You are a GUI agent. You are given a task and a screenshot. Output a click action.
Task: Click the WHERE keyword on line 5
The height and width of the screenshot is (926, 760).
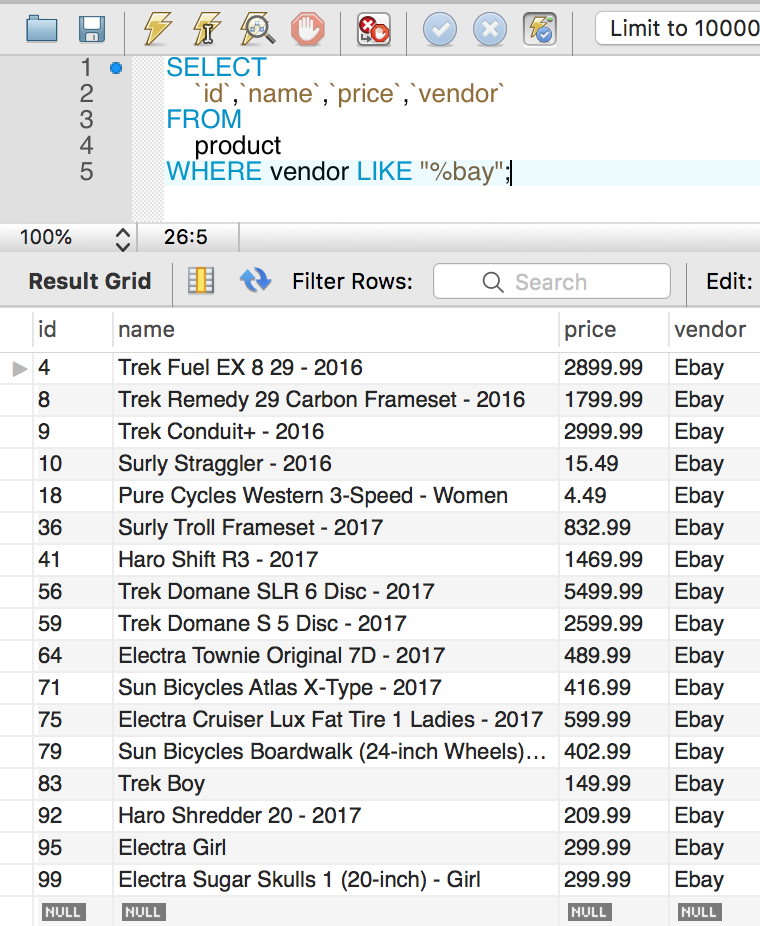pos(214,172)
